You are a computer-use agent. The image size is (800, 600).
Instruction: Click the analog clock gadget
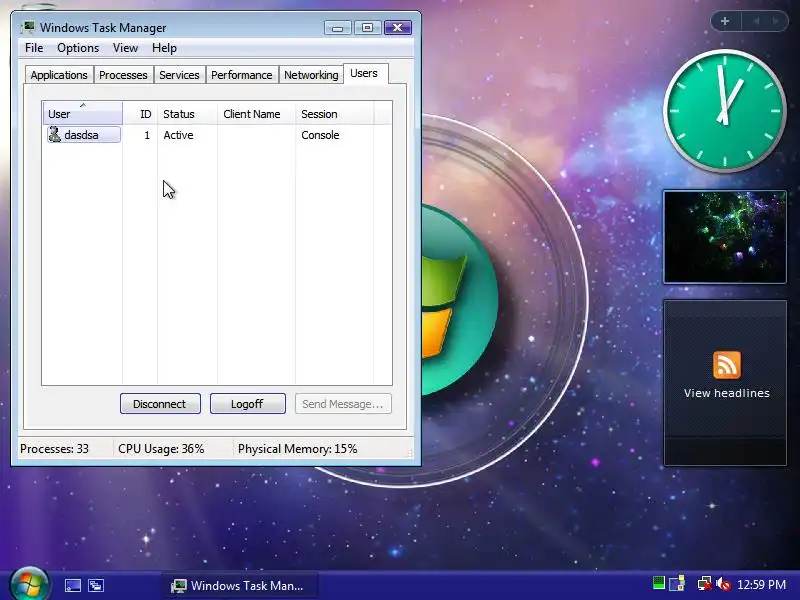[724, 110]
